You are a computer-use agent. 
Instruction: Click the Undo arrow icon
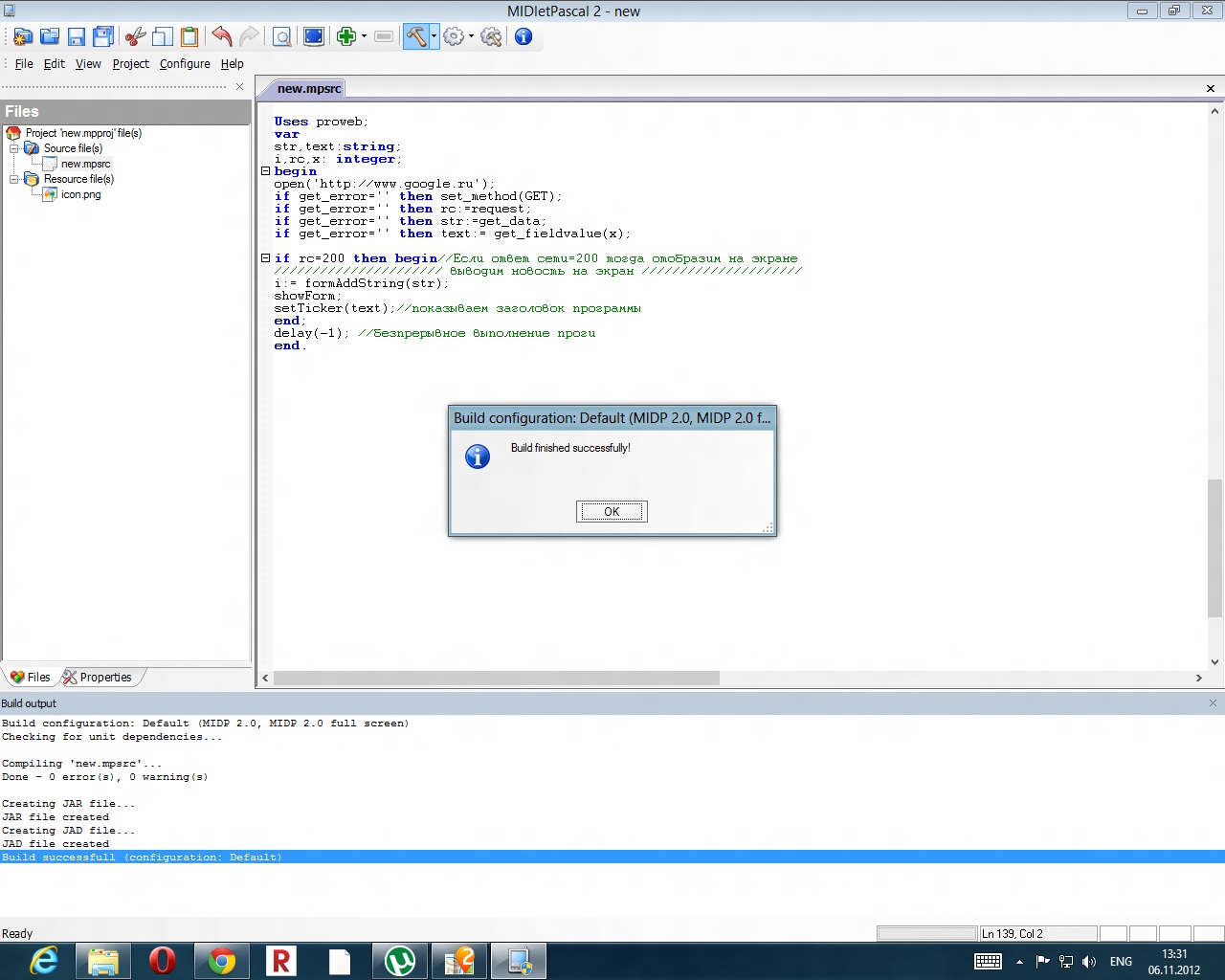click(222, 37)
